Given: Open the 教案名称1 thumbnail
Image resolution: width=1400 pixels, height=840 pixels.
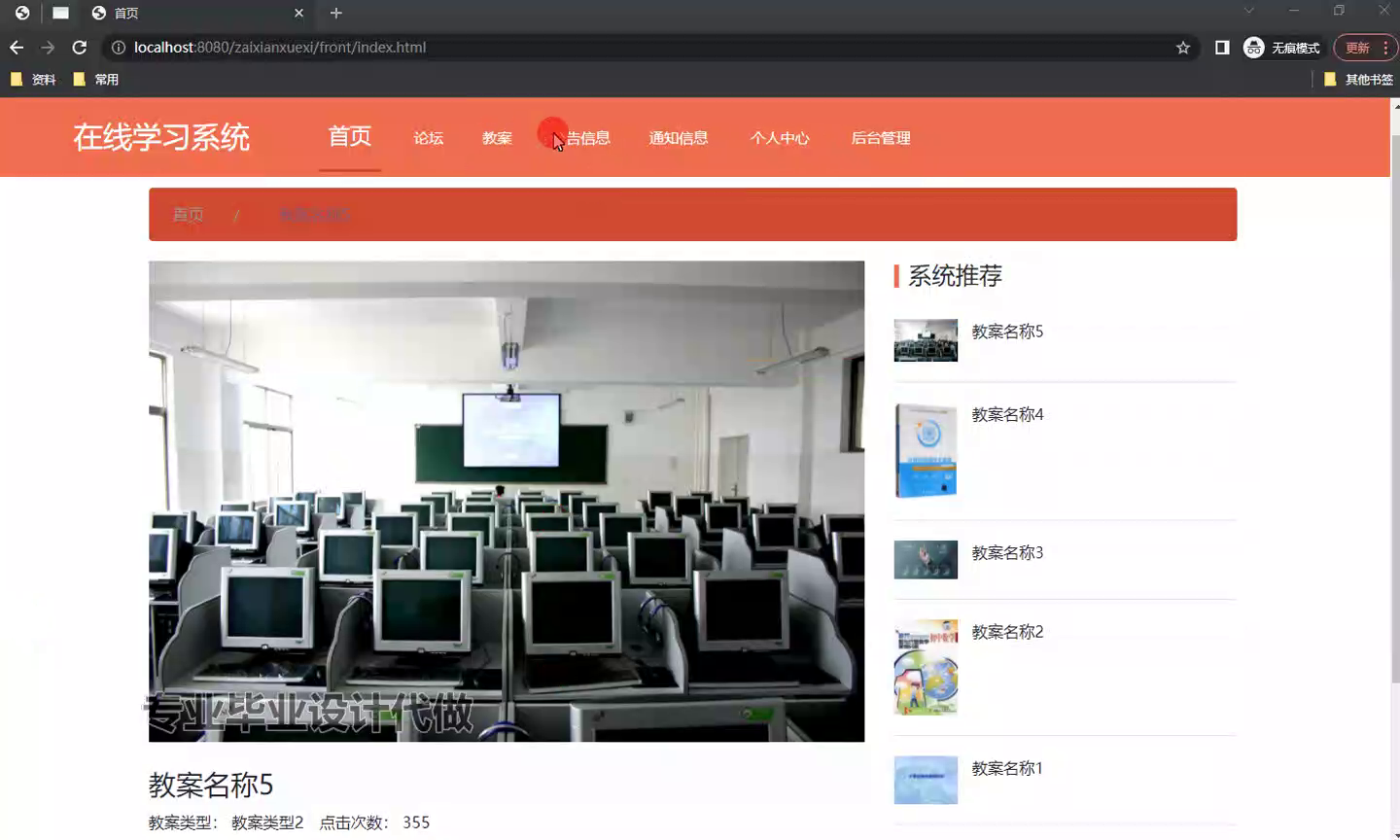Looking at the screenshot, I should click(926, 780).
